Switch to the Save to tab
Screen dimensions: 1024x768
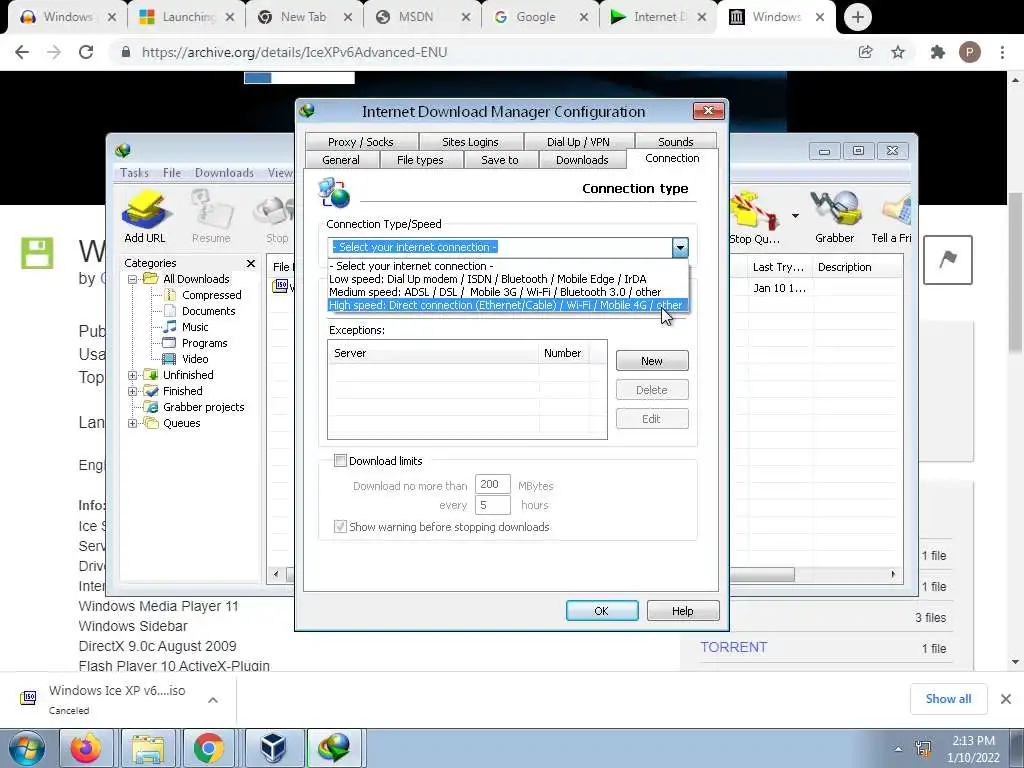pyautogui.click(x=500, y=160)
